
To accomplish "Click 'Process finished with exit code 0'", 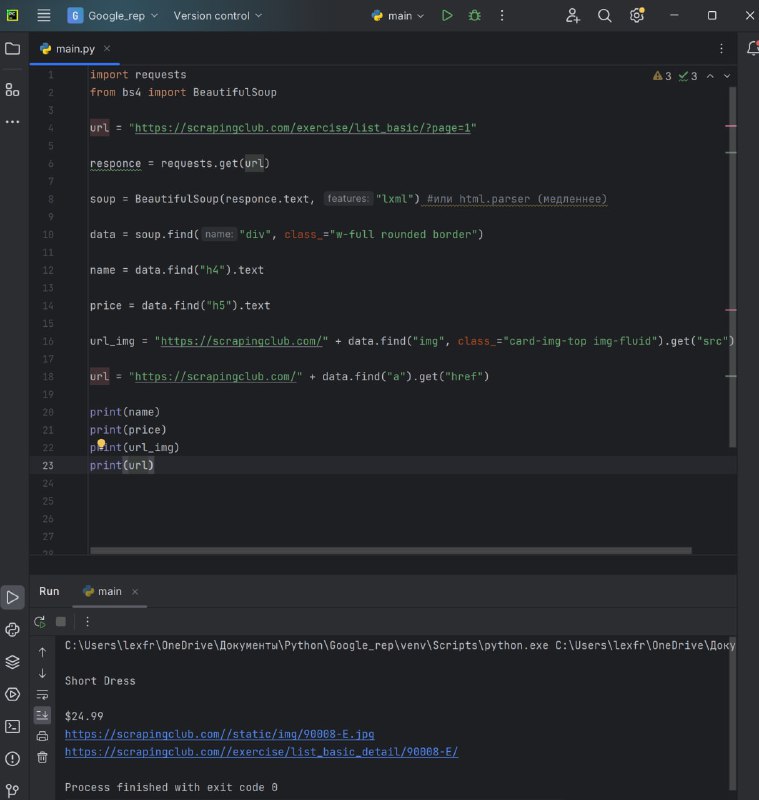I will [x=171, y=787].
